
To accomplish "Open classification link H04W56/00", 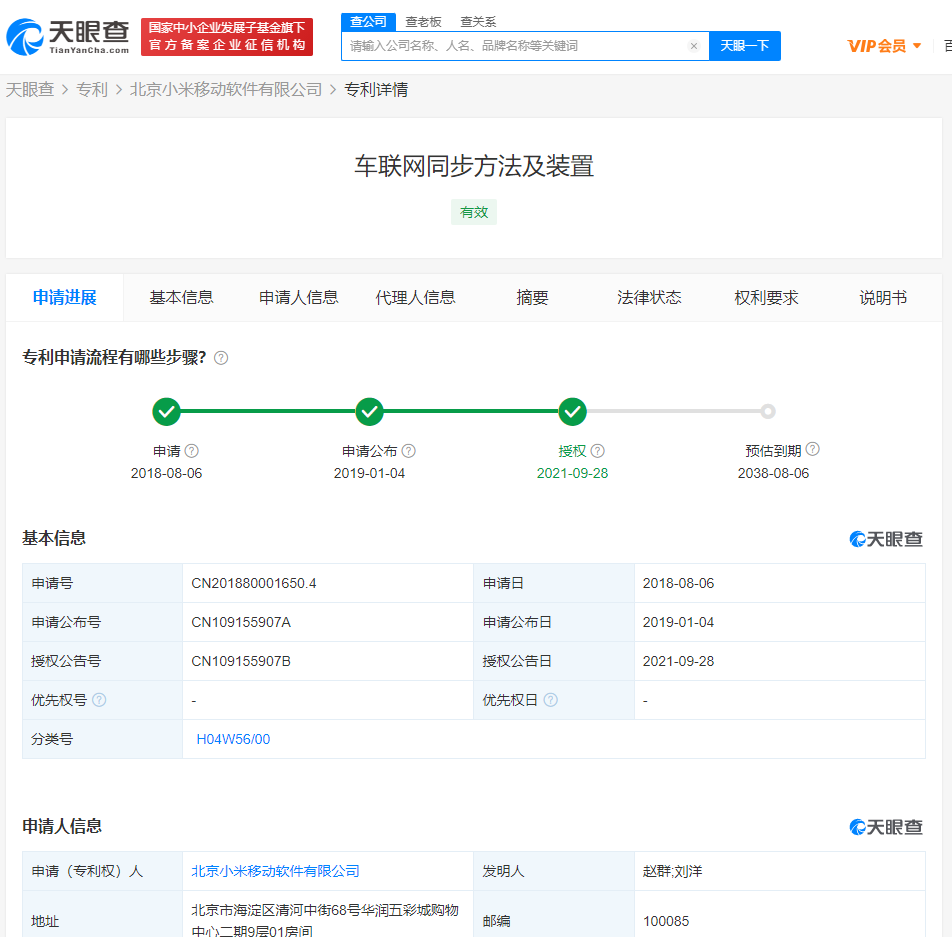I will (x=233, y=739).
